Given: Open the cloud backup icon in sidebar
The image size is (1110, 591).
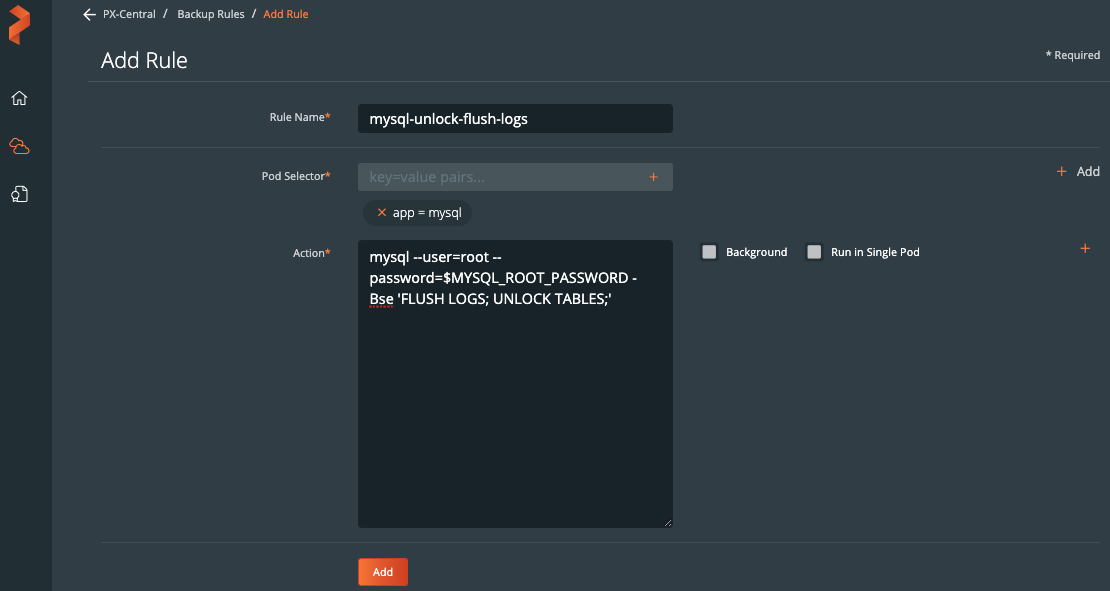Looking at the screenshot, I should pyautogui.click(x=19, y=147).
